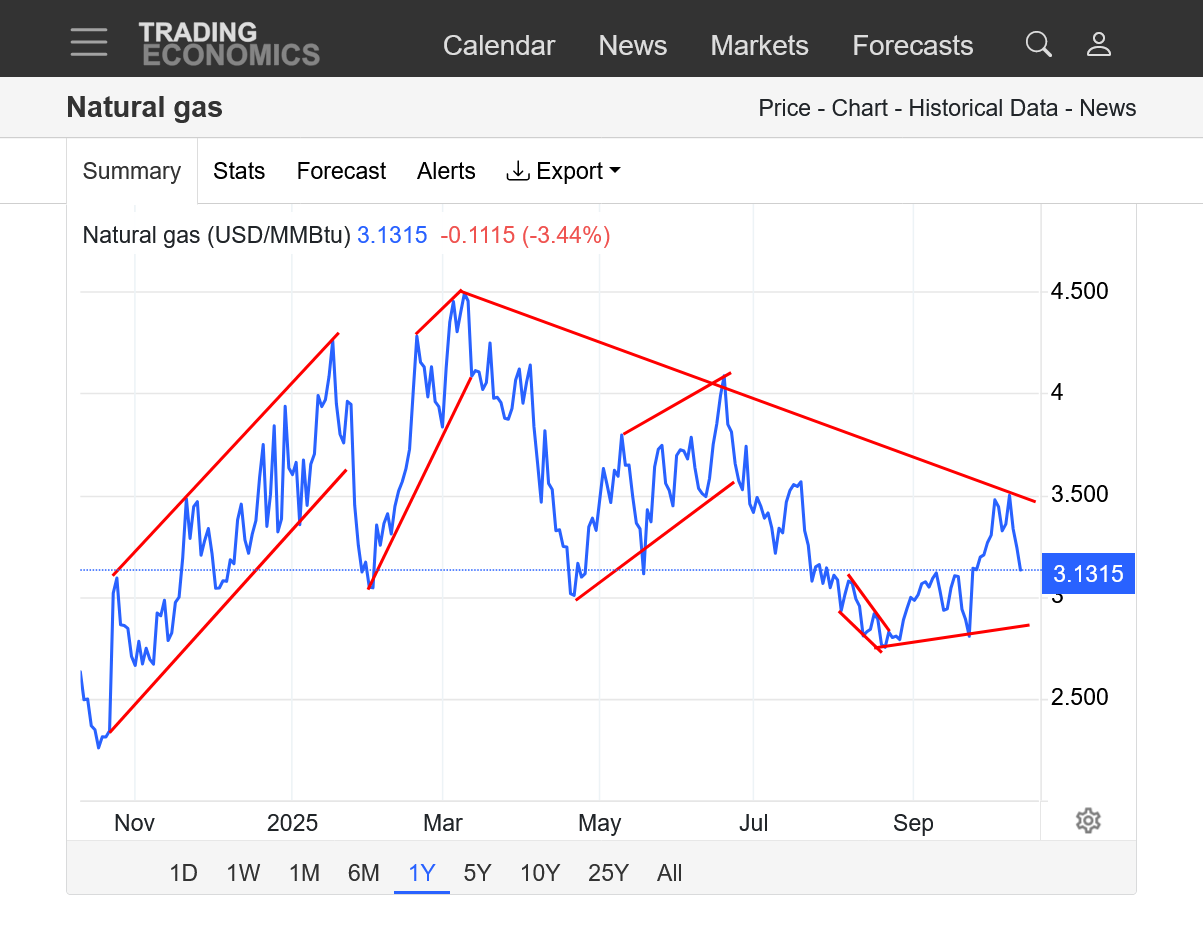Set chart range to 1M
This screenshot has height=933, width=1203.
(x=304, y=873)
